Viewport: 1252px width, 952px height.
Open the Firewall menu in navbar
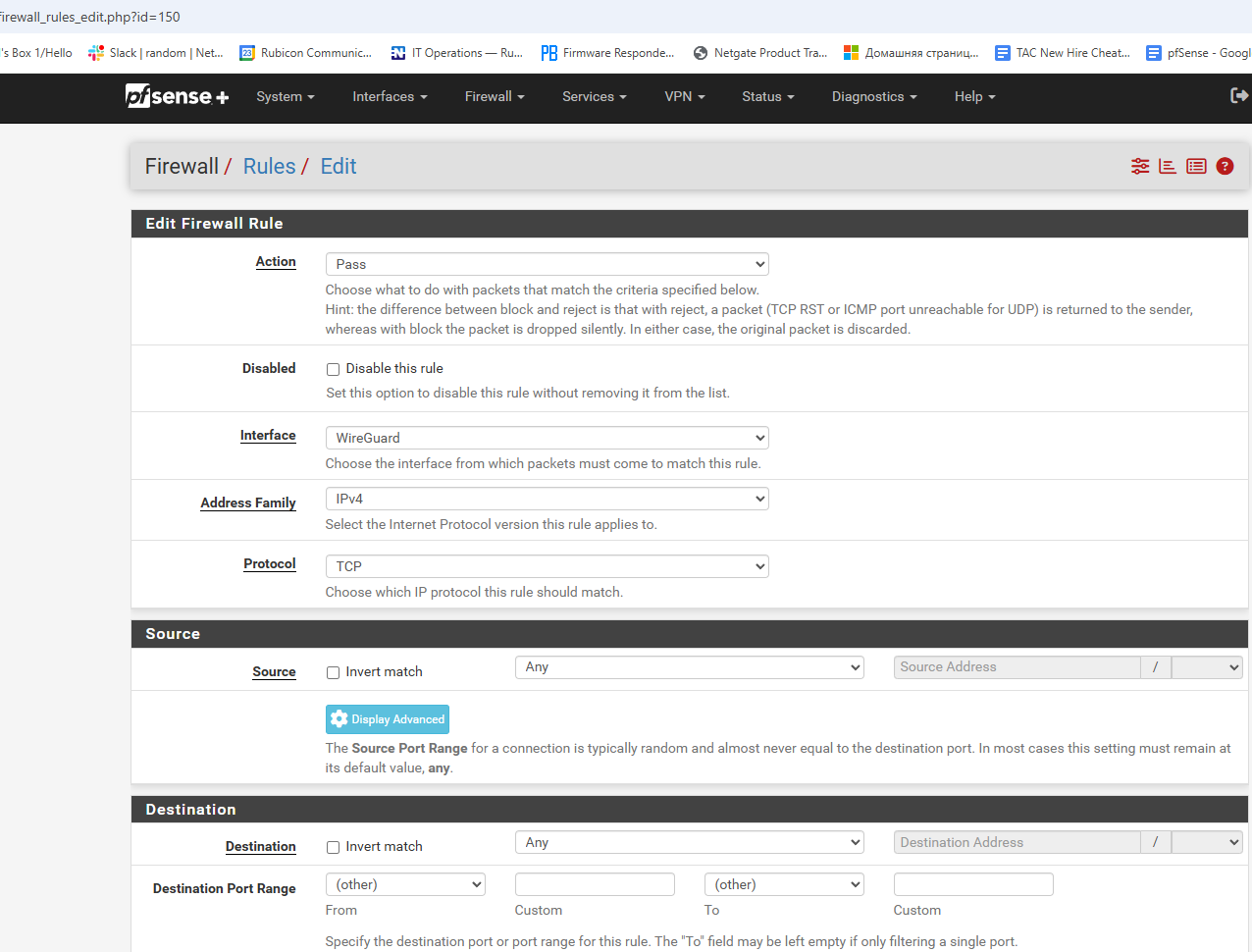pyautogui.click(x=494, y=96)
